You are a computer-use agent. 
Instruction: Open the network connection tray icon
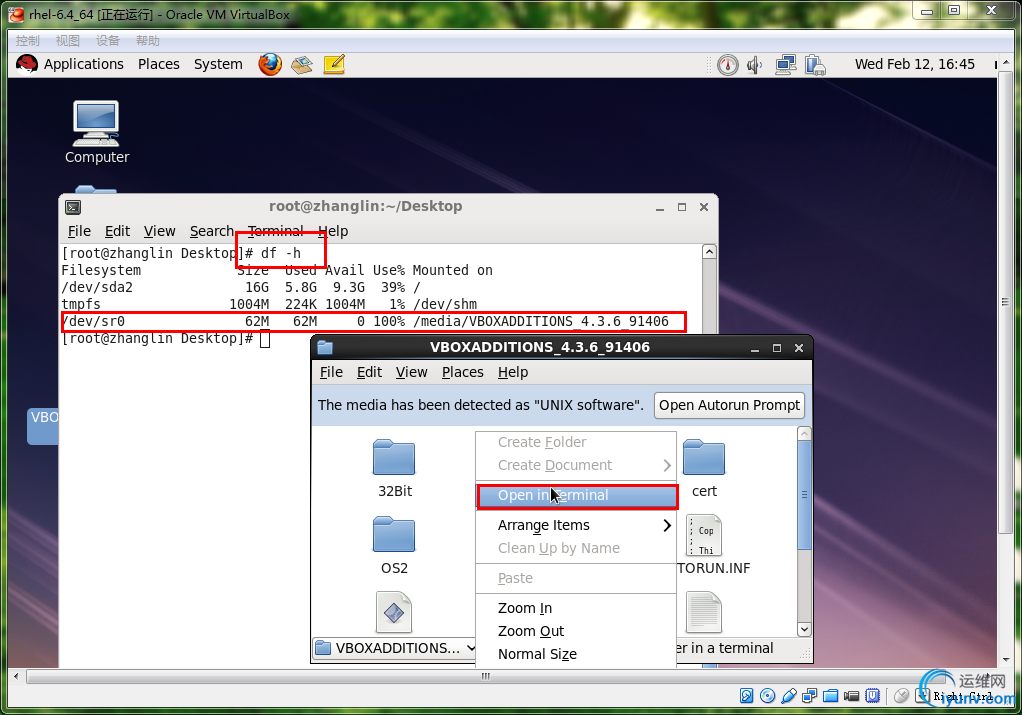(x=785, y=65)
